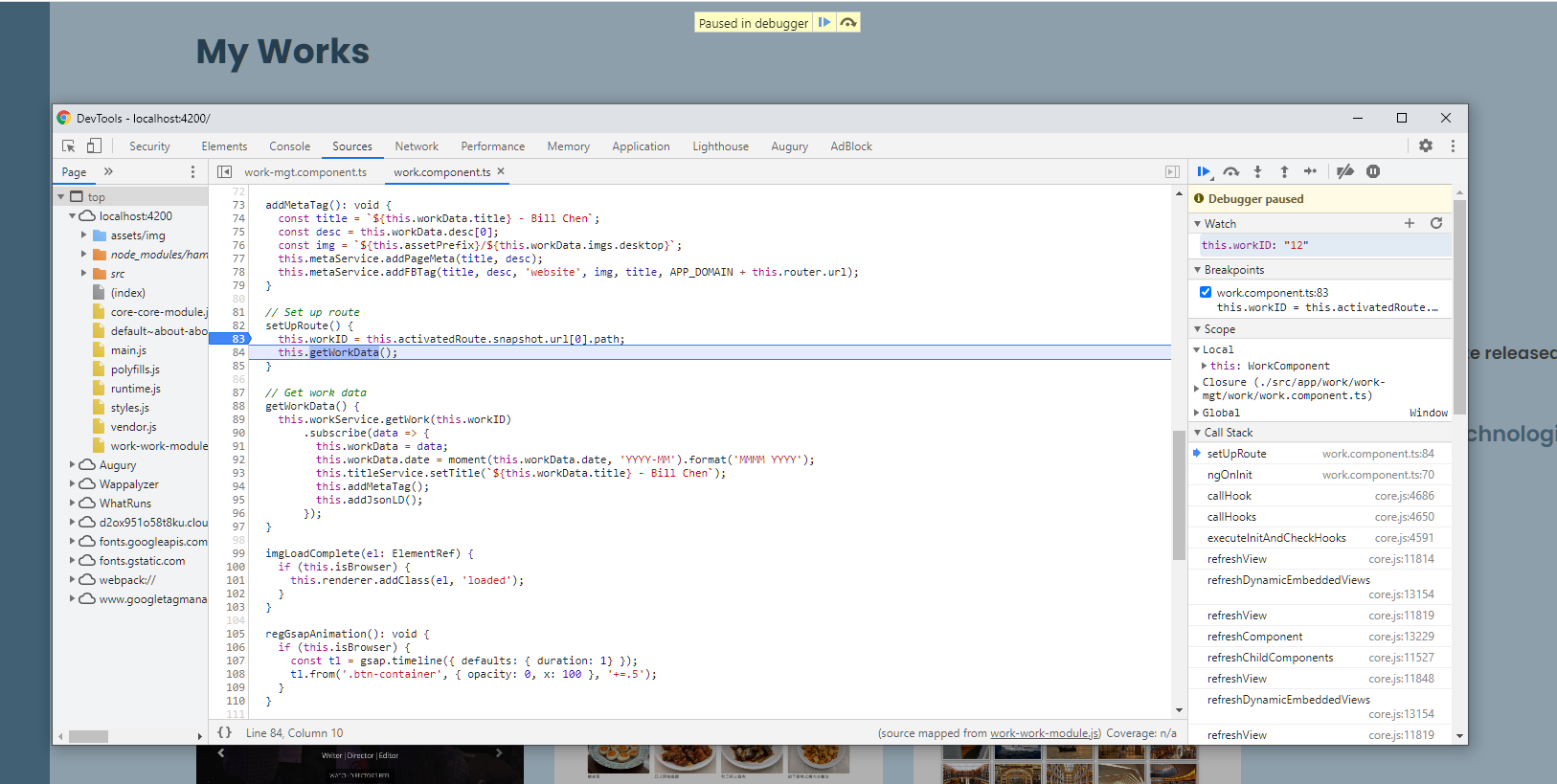1557x784 pixels.
Task: Toggle pause on exceptions
Action: 1373,171
